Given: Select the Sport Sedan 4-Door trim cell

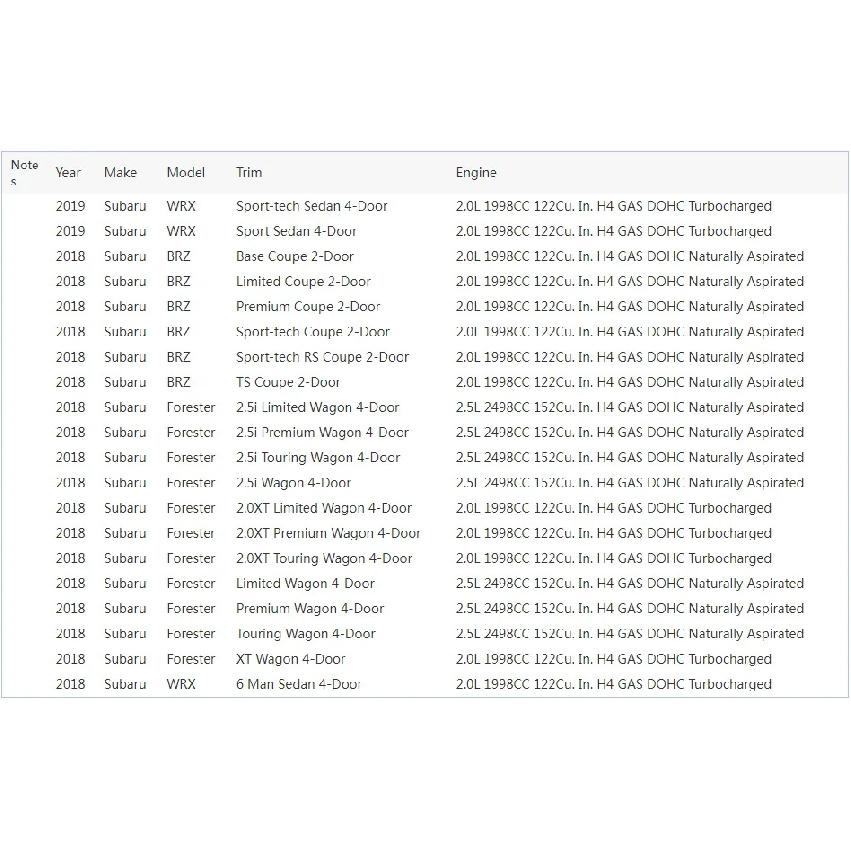Looking at the screenshot, I should coord(296,231).
